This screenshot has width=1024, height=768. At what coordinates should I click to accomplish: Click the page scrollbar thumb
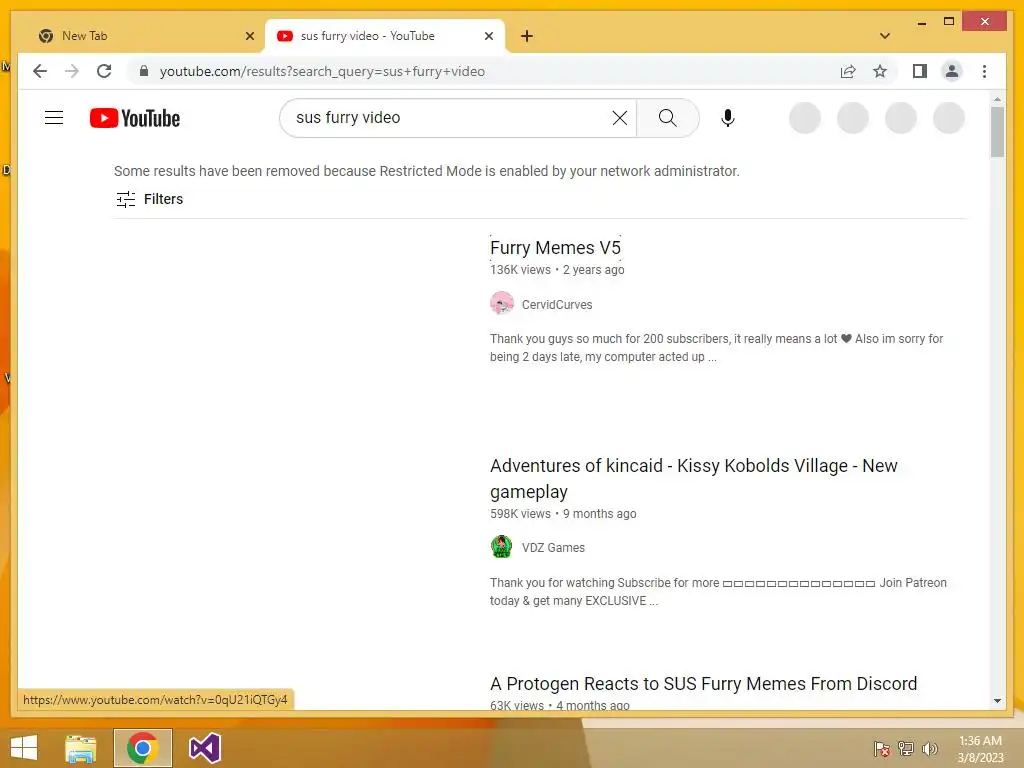point(997,132)
